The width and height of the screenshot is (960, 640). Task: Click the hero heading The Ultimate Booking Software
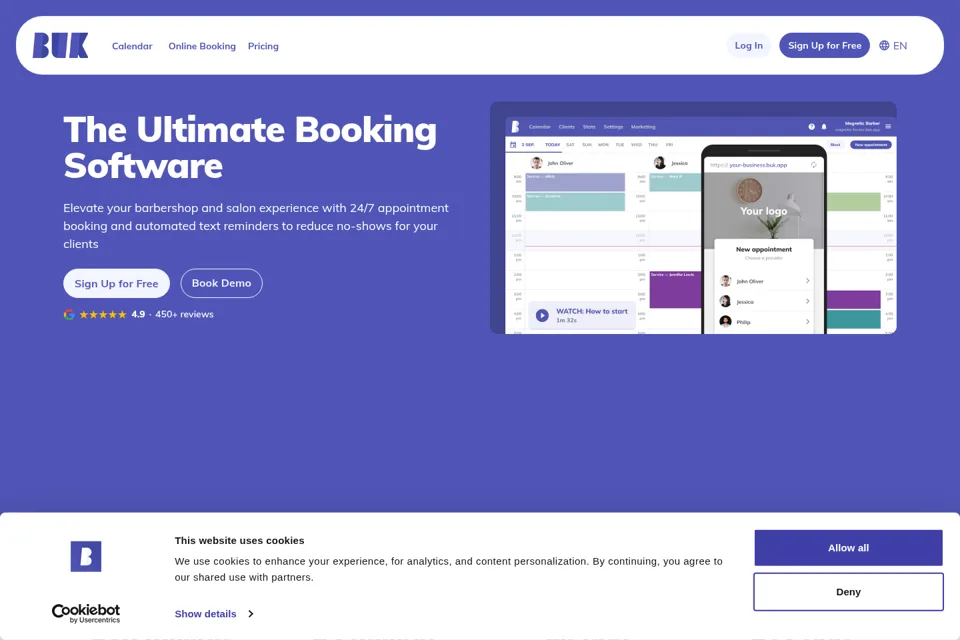250,148
